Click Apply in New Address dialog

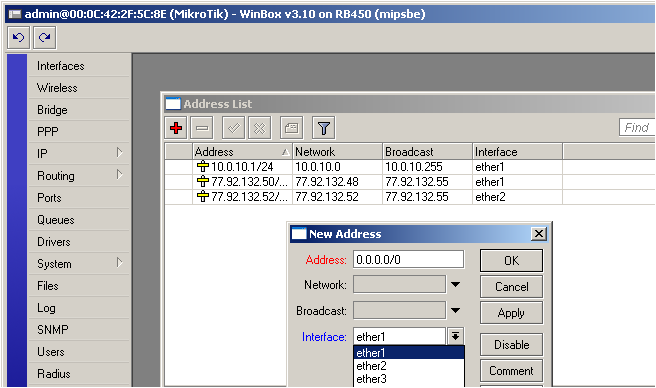click(x=511, y=313)
